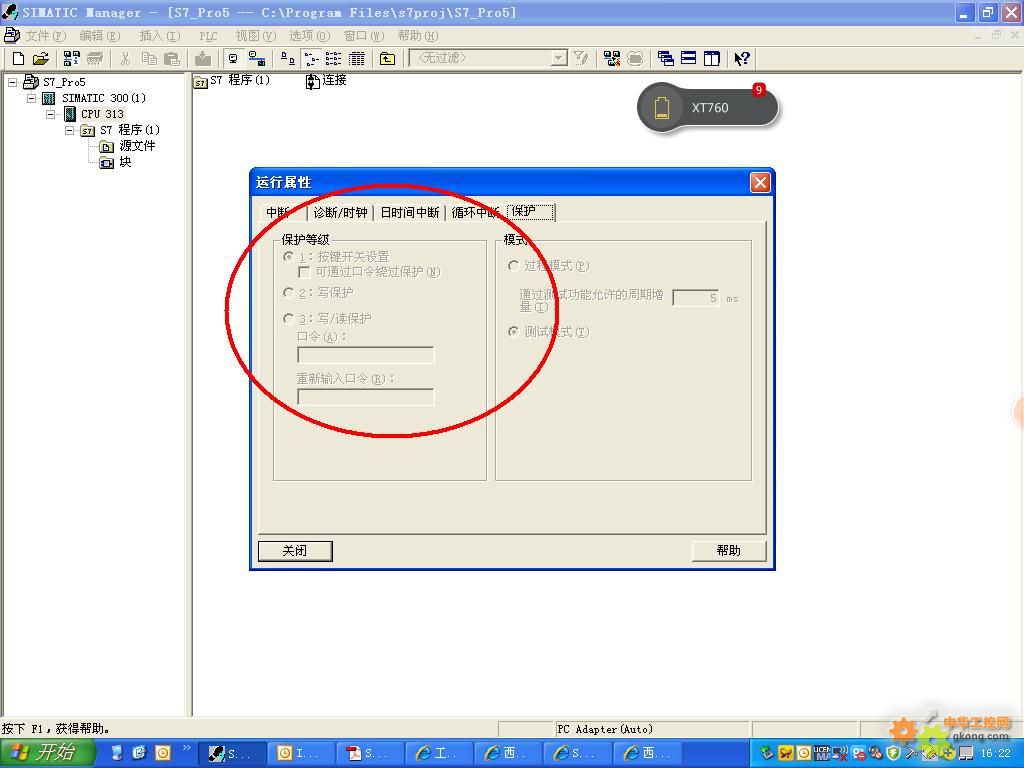
Task: Click the S7 程序(1) icon in right pane
Action: click(232, 80)
